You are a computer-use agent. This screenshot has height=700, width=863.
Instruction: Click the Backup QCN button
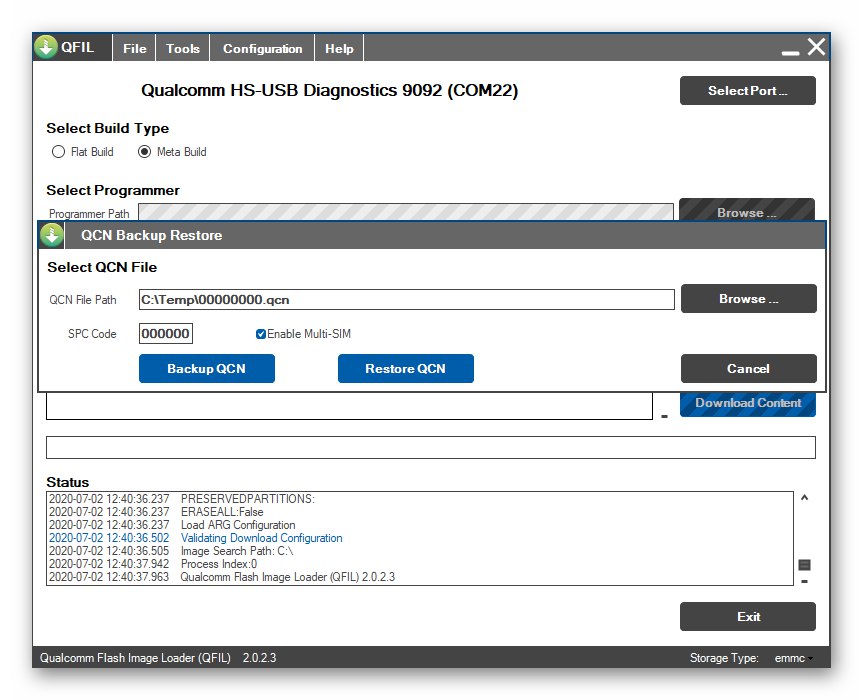point(206,369)
